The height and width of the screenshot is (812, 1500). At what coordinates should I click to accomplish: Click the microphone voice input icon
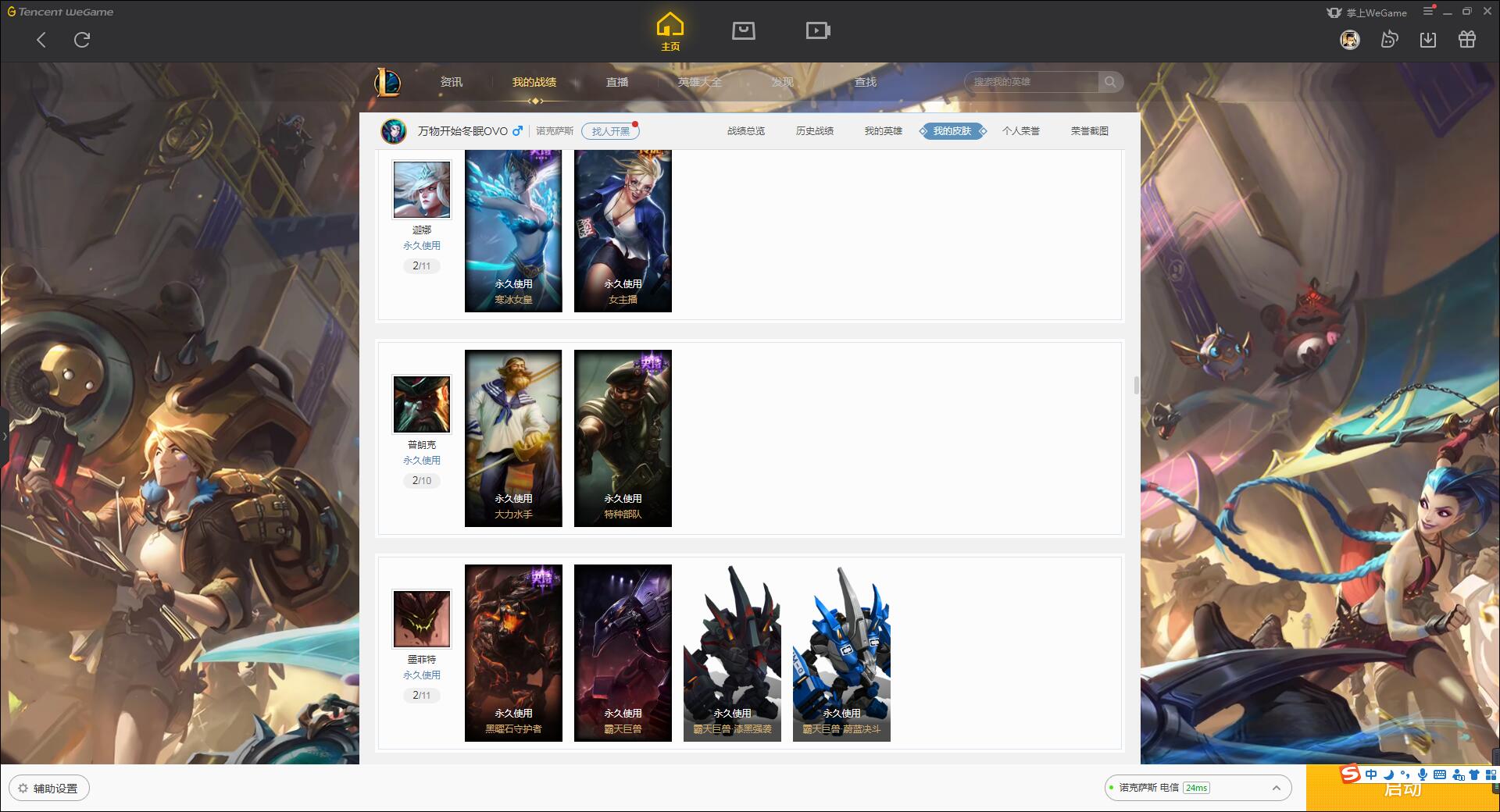pyautogui.click(x=1423, y=775)
